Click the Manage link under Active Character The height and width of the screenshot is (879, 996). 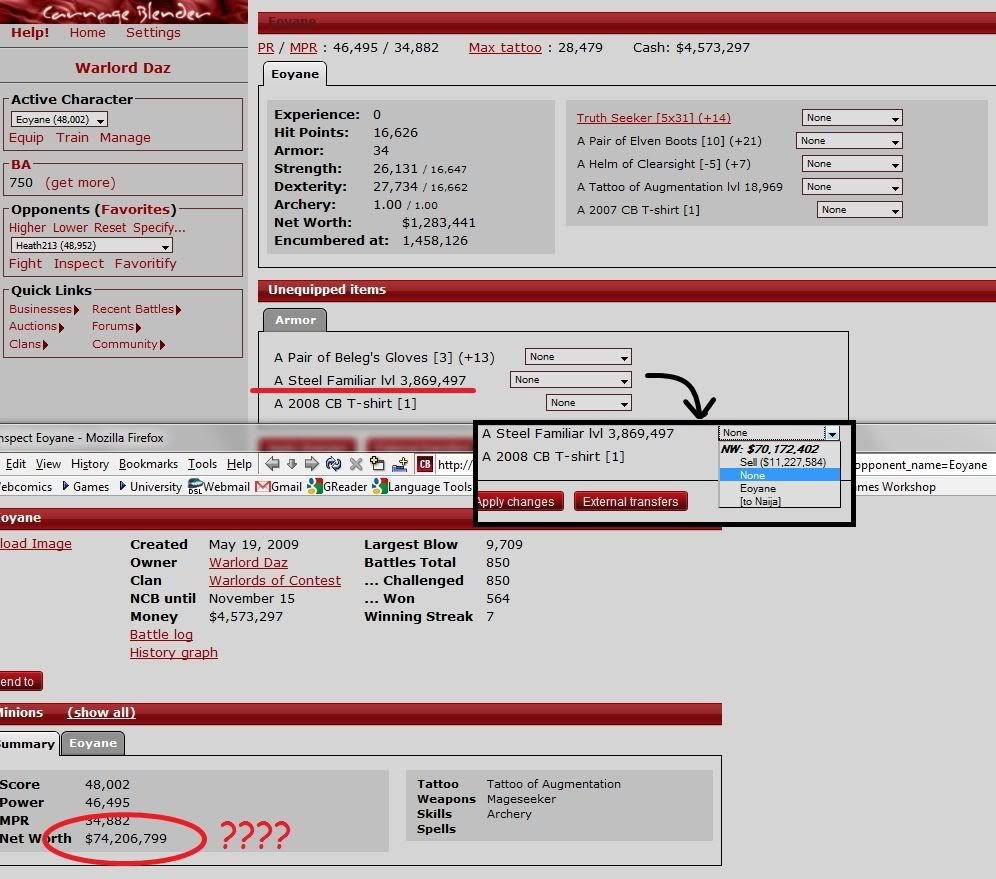[125, 138]
